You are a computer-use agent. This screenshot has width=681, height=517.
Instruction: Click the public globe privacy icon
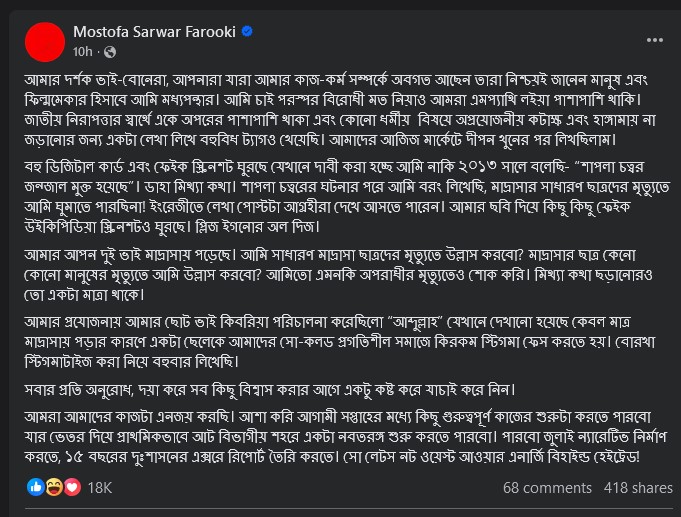click(110, 52)
